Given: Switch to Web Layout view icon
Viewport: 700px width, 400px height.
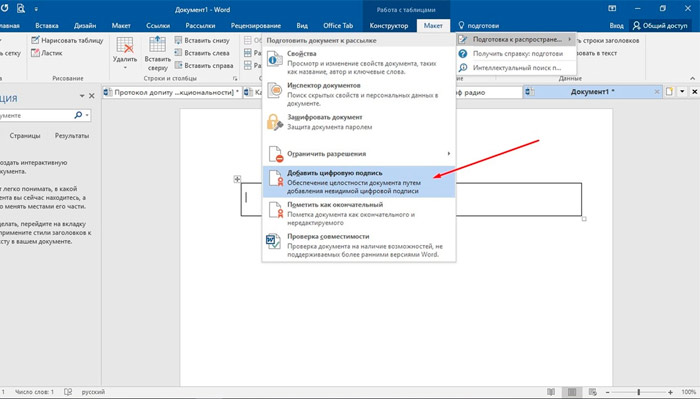Looking at the screenshot, I should pyautogui.click(x=592, y=392).
